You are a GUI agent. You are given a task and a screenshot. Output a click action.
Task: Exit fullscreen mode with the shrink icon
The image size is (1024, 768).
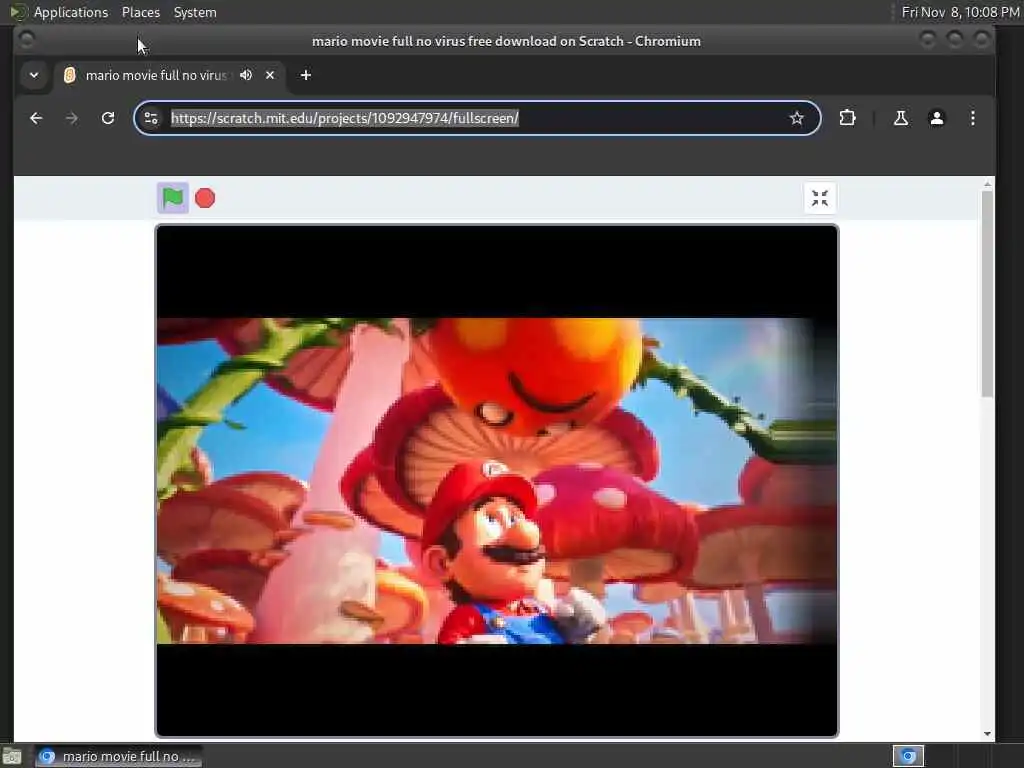point(820,198)
